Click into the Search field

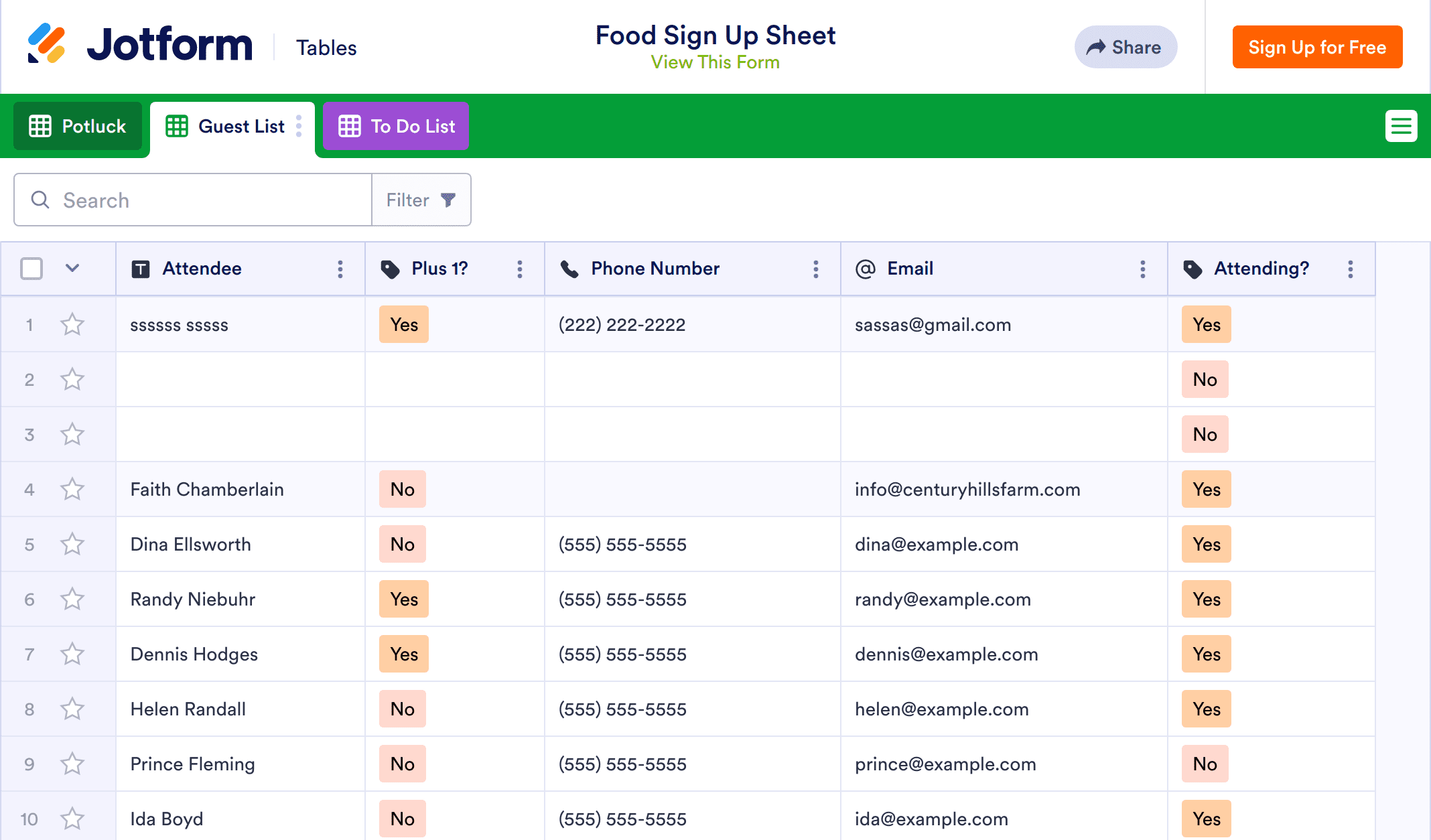pos(201,200)
